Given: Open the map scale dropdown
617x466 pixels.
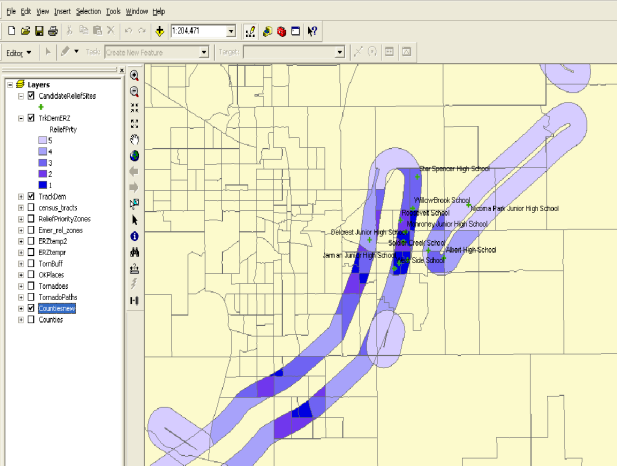Looking at the screenshot, I should point(232,31).
